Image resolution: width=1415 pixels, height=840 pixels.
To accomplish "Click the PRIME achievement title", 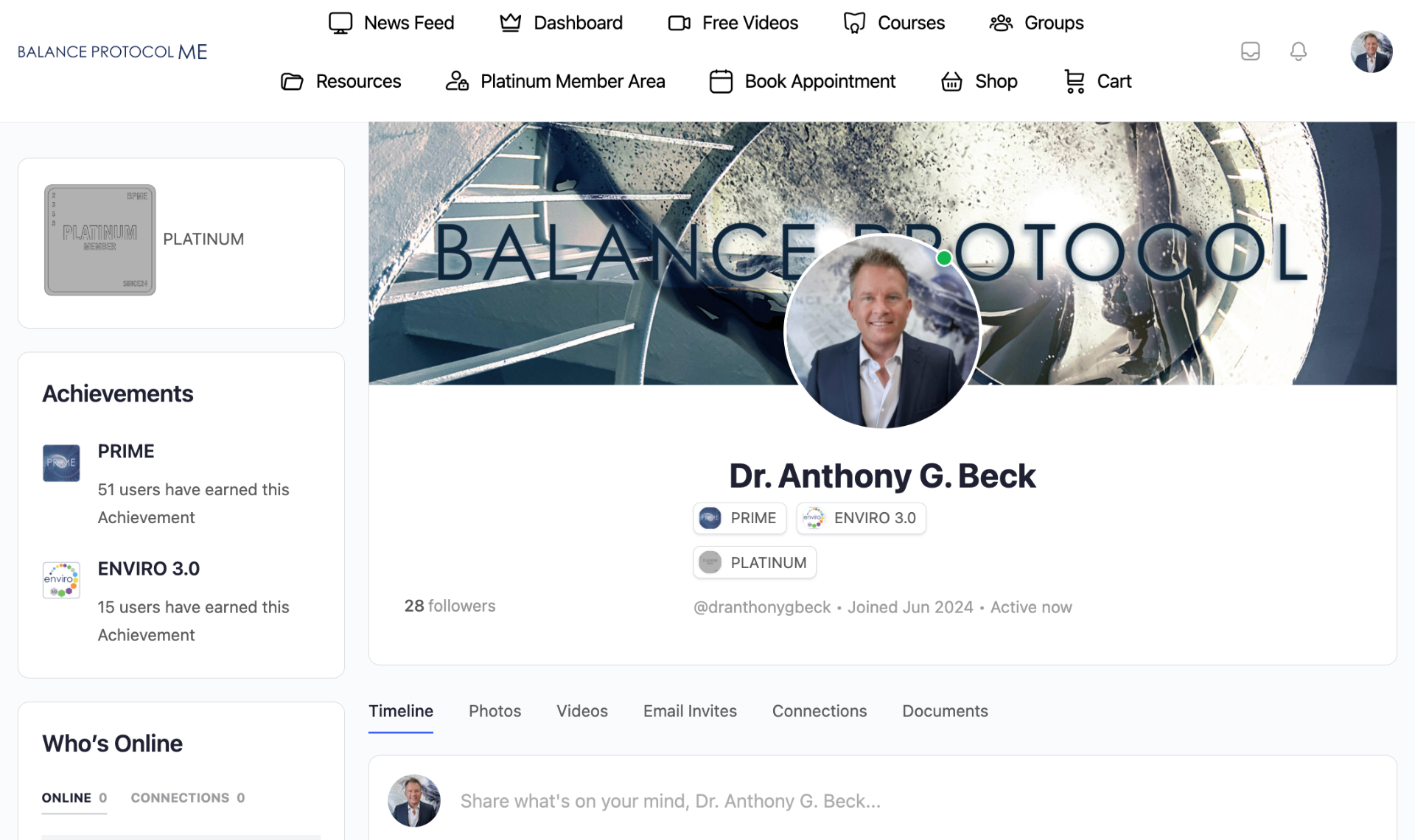I will pos(126,451).
